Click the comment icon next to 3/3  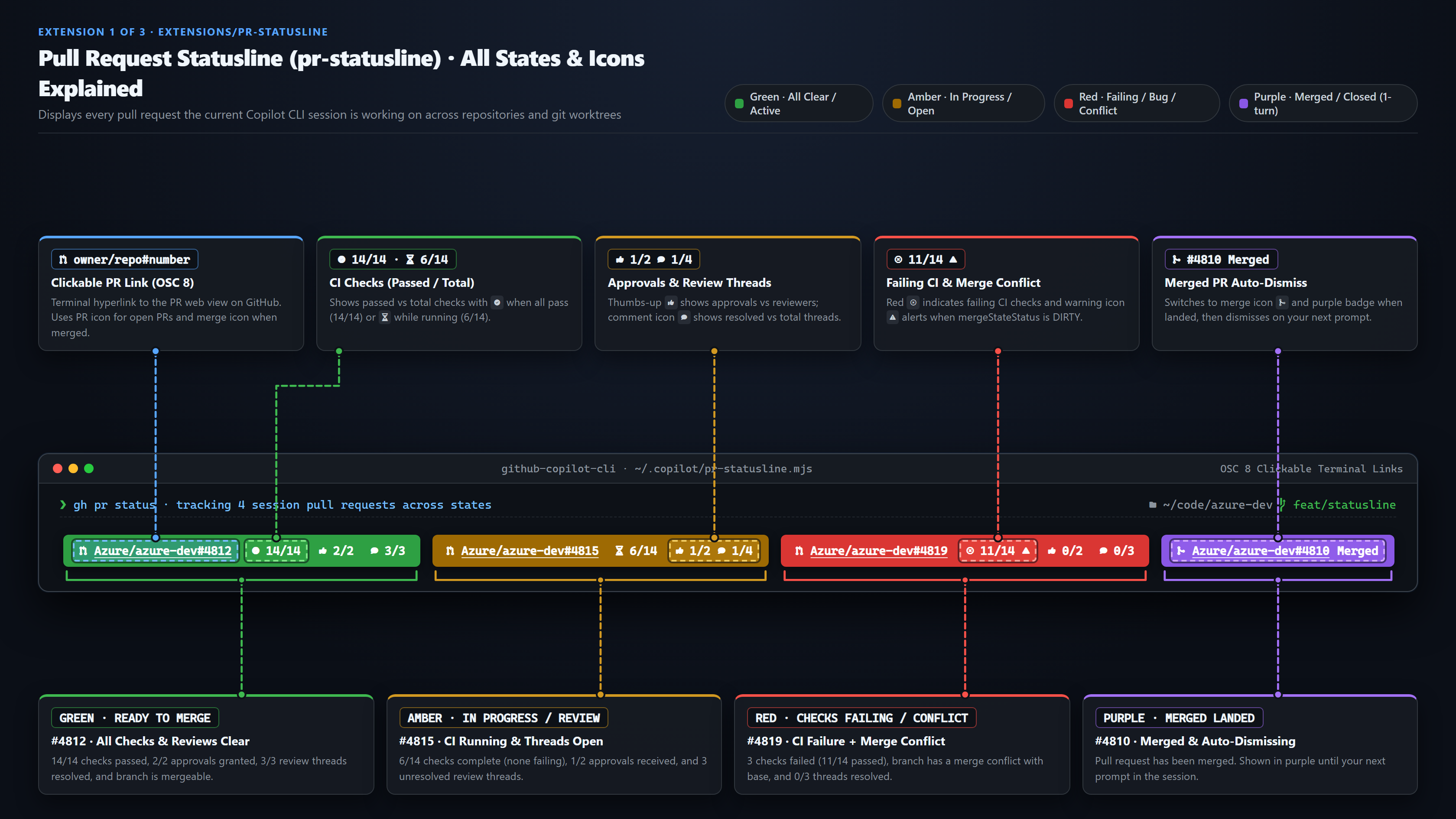click(x=374, y=550)
